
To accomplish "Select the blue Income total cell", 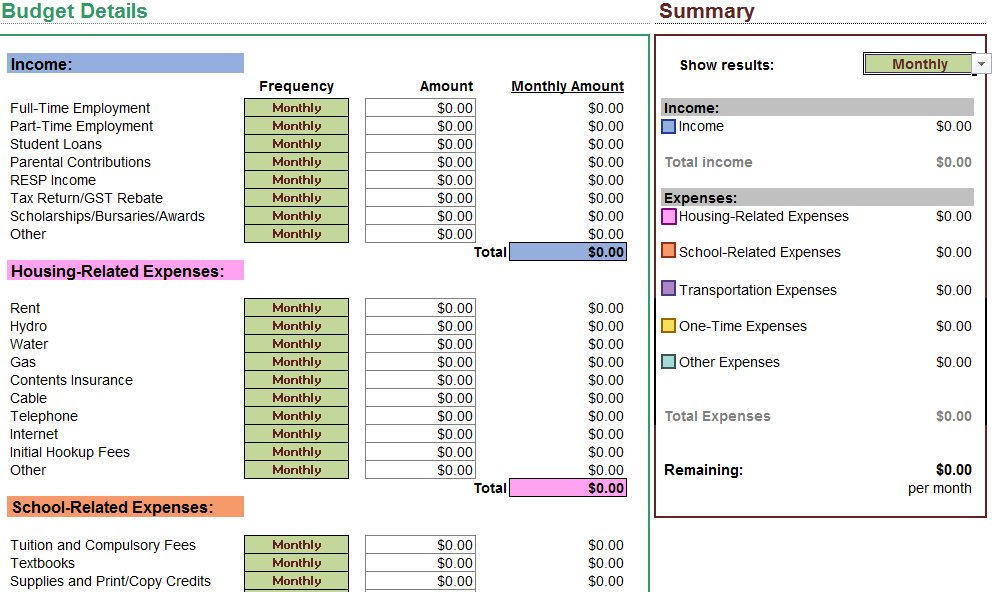I will (x=568, y=252).
